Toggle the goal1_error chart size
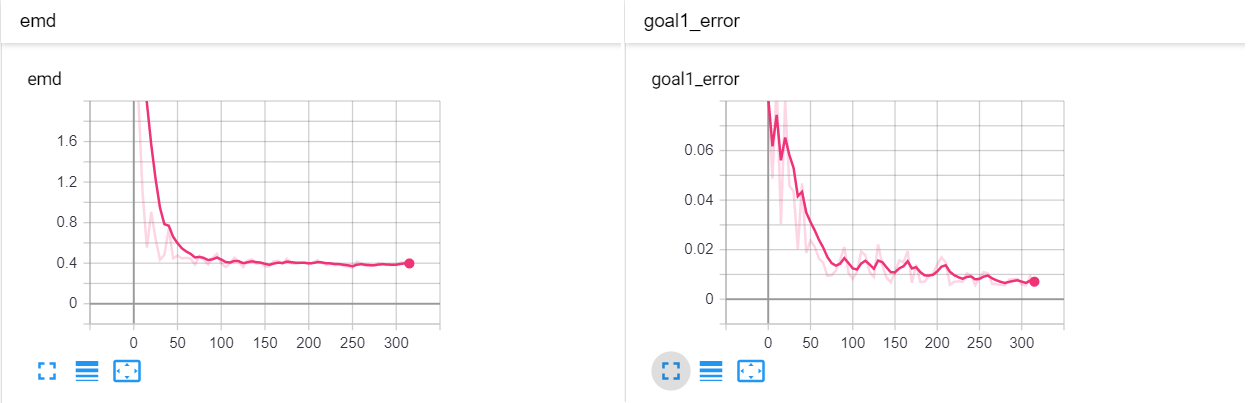Viewport: 1248px width, 403px height. click(670, 372)
